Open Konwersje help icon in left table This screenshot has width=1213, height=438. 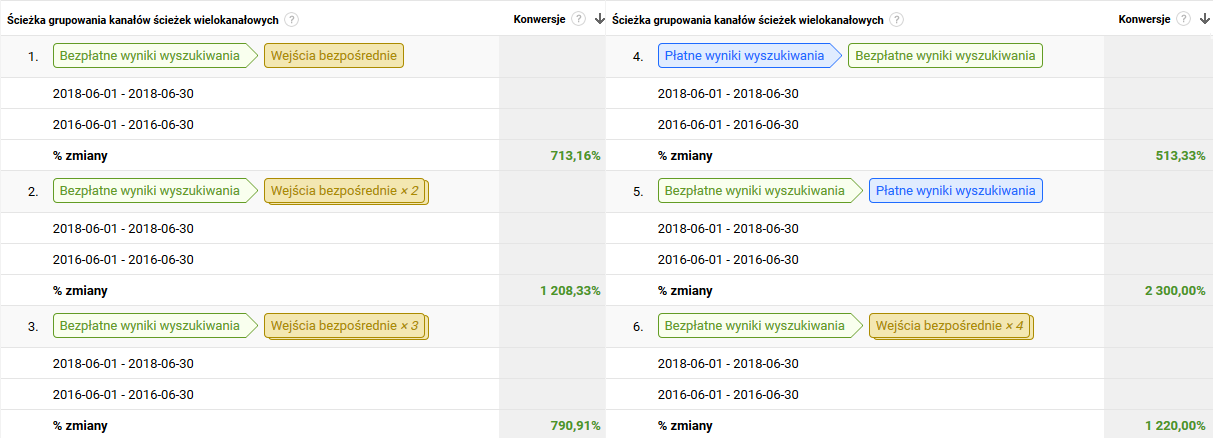pos(579,19)
